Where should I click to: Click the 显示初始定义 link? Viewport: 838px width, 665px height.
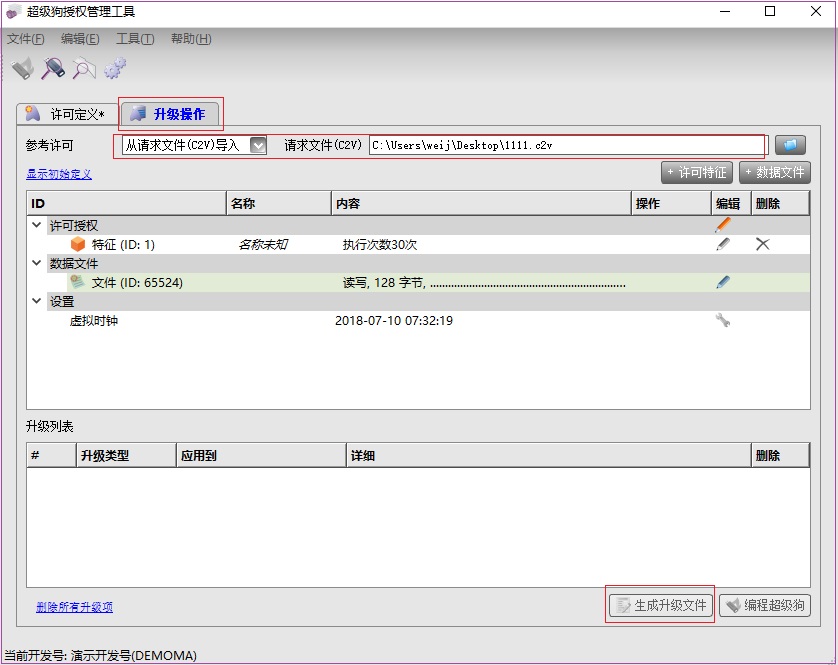click(x=59, y=174)
